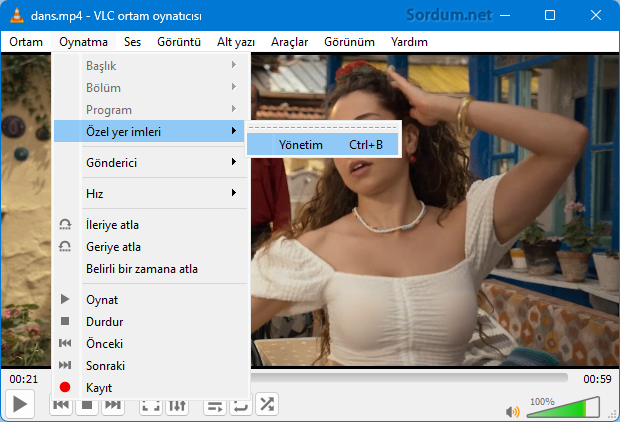Click next media button in bottom toolbar

pyautogui.click(x=113, y=407)
